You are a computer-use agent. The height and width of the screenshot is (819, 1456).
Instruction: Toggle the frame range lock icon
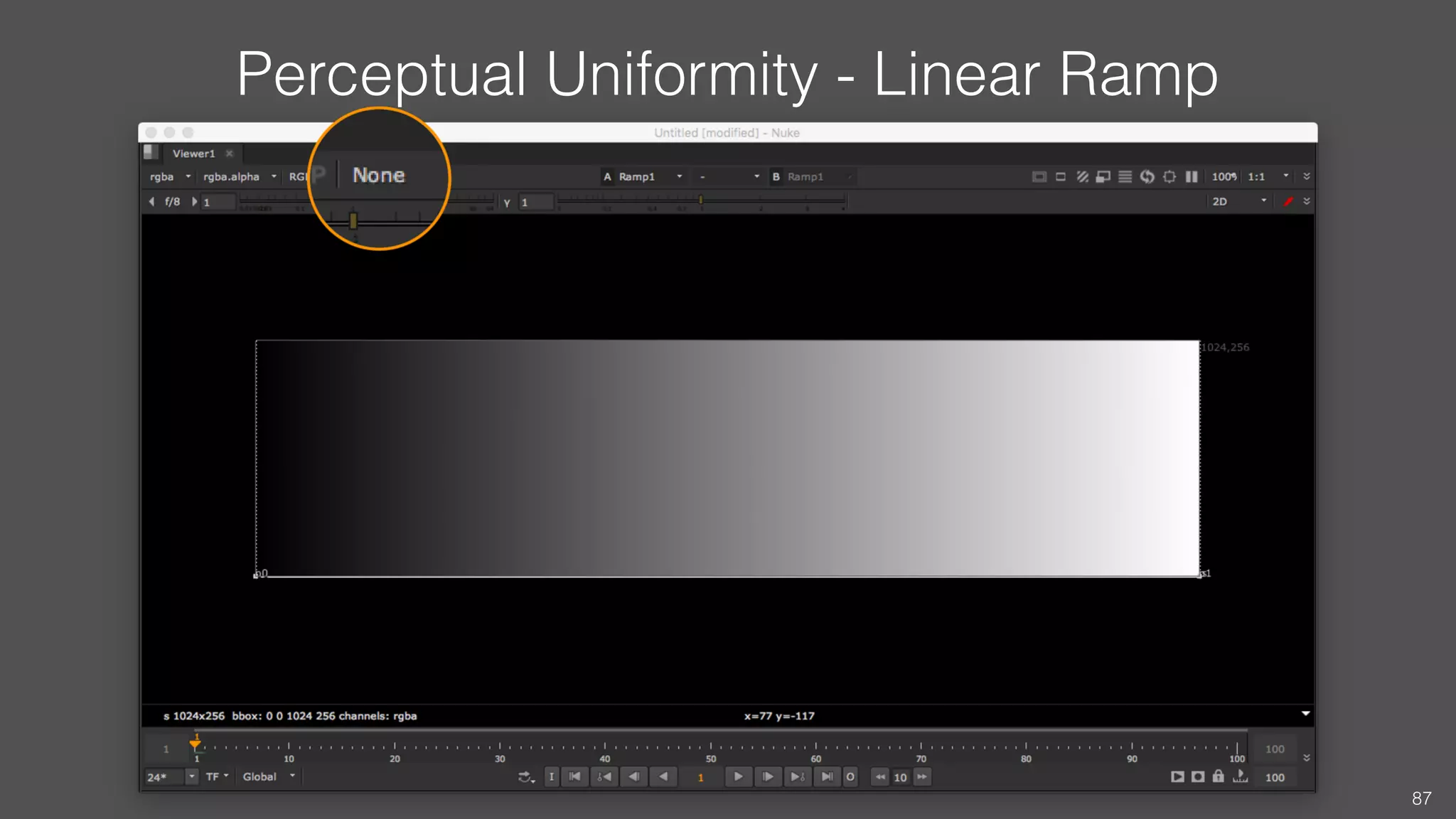[1219, 776]
